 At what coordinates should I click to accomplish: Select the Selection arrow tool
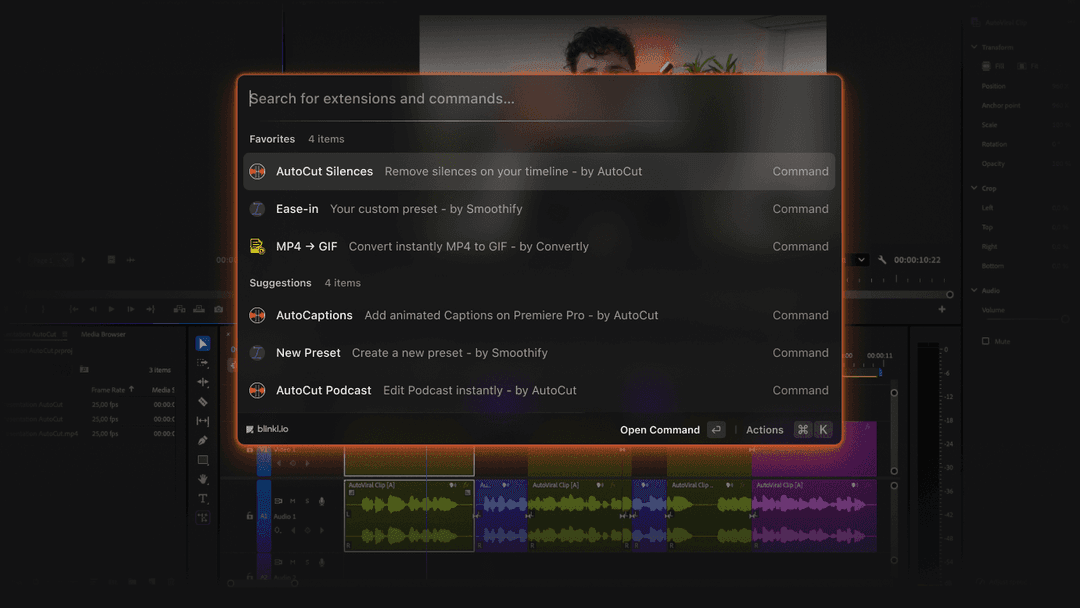click(203, 343)
